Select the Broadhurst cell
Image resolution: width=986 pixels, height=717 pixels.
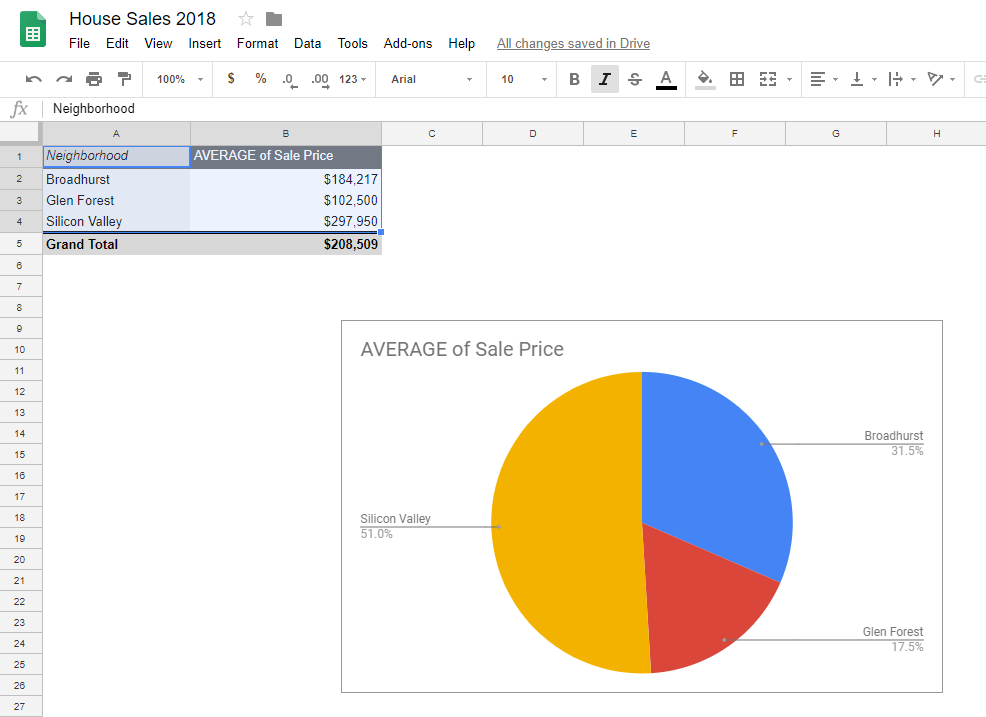[116, 179]
